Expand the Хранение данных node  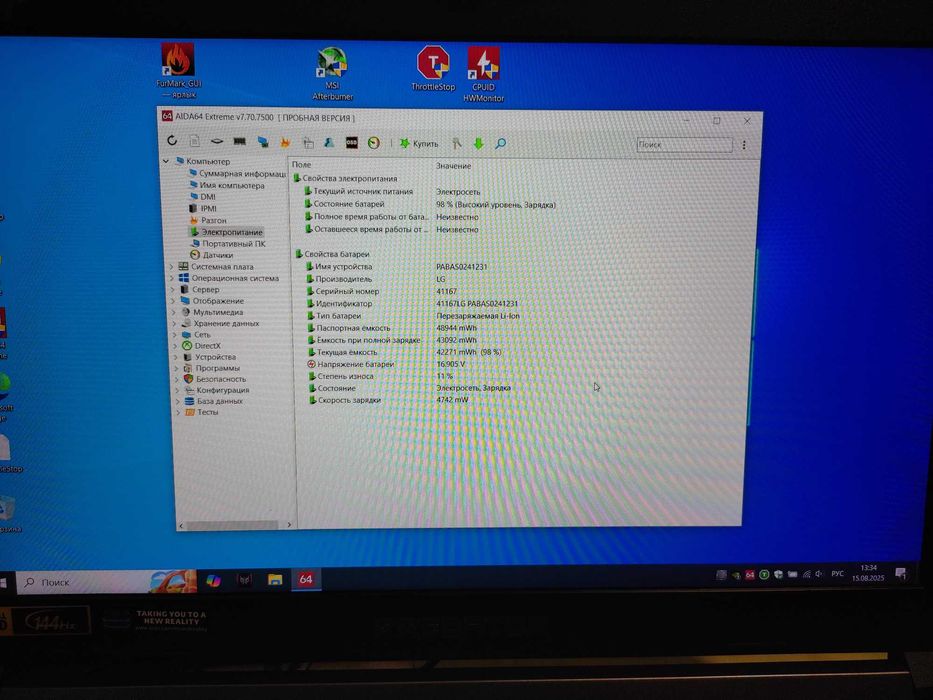click(174, 323)
